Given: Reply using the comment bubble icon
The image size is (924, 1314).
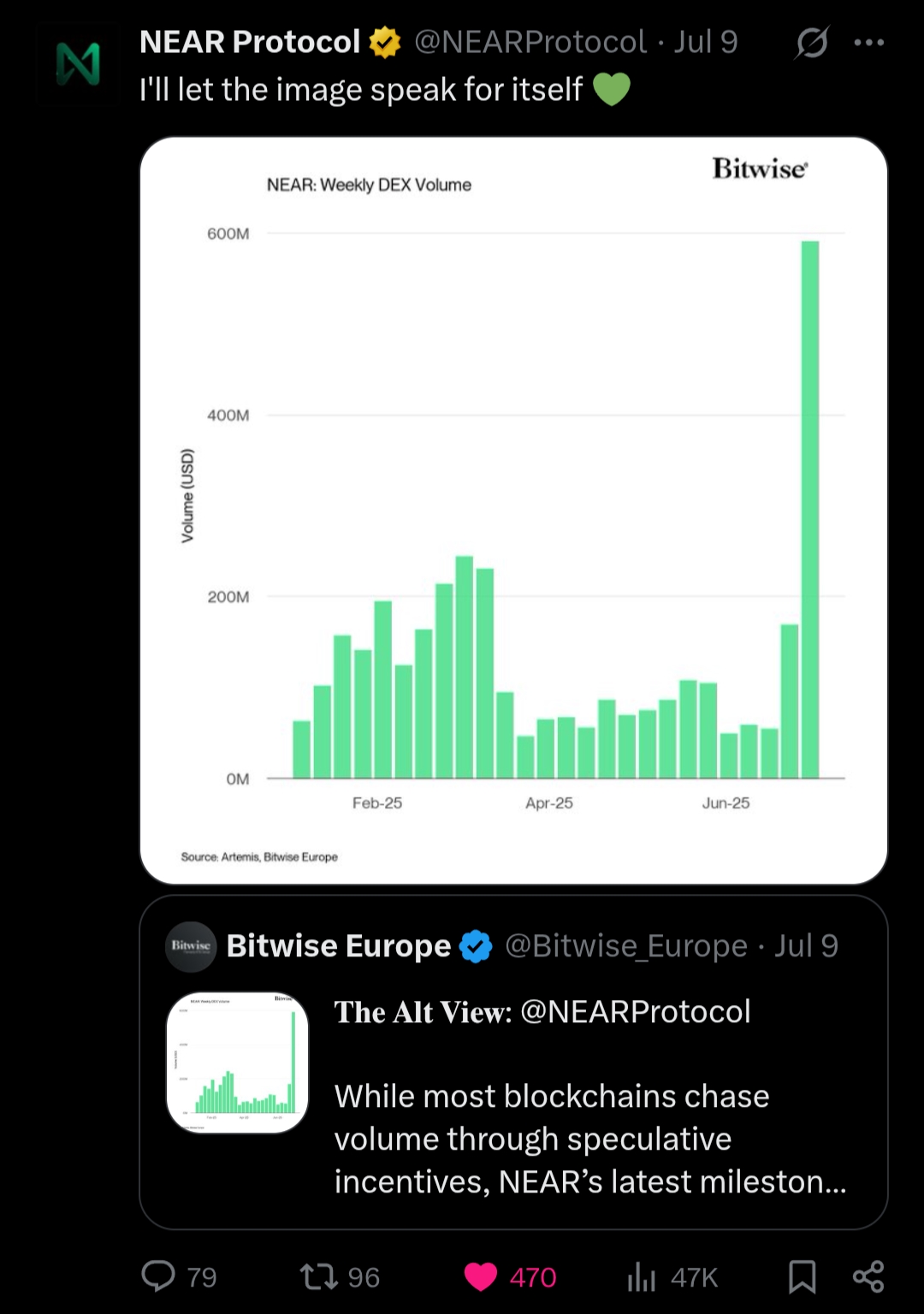Looking at the screenshot, I should [x=158, y=1276].
